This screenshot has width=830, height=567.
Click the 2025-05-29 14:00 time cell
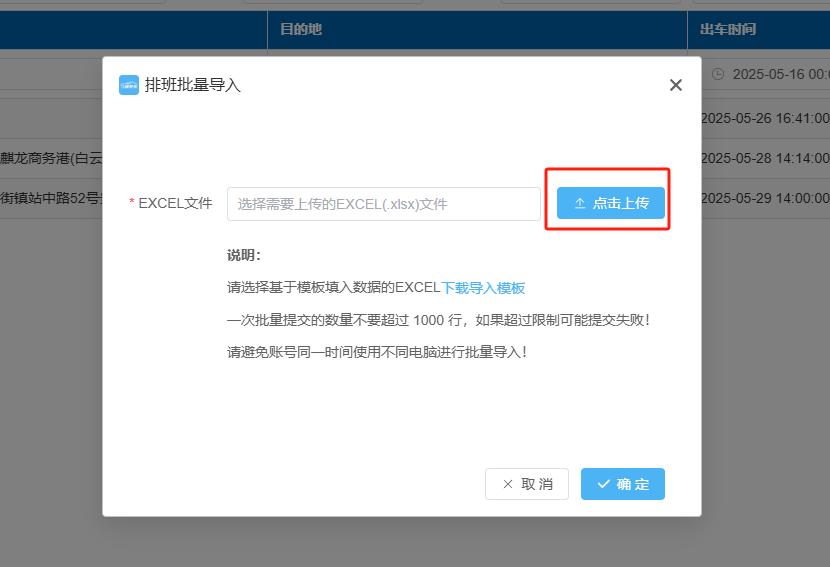pos(765,198)
